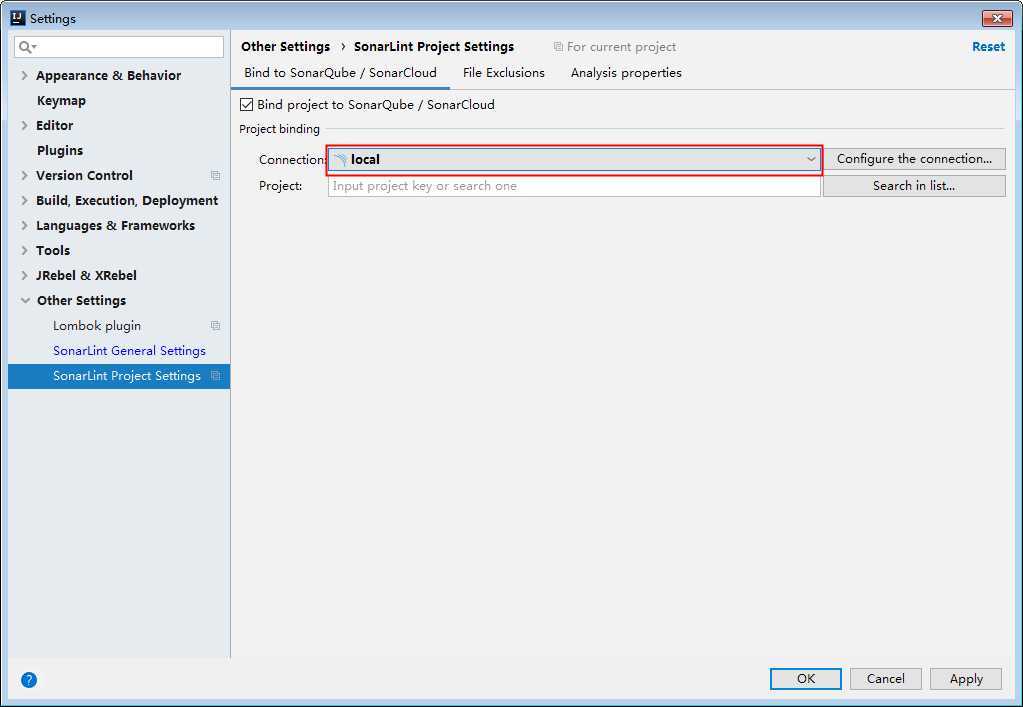
Task: Switch to Bind to SonarQube / SonarCloud tab
Action: [x=340, y=73]
